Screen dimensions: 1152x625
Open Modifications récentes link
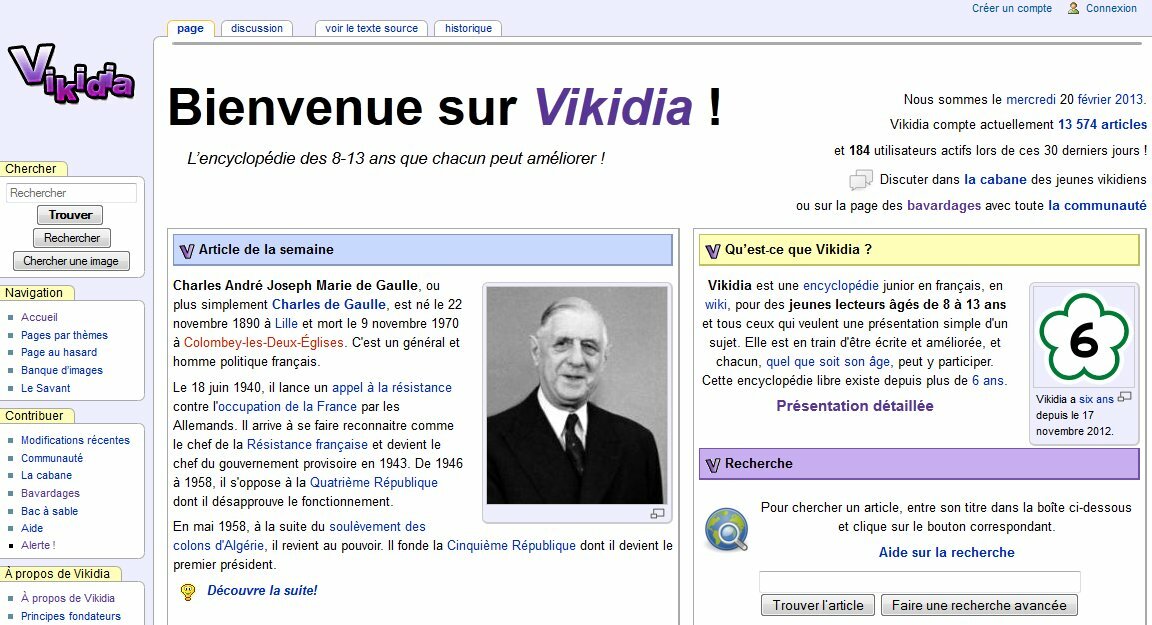75,440
